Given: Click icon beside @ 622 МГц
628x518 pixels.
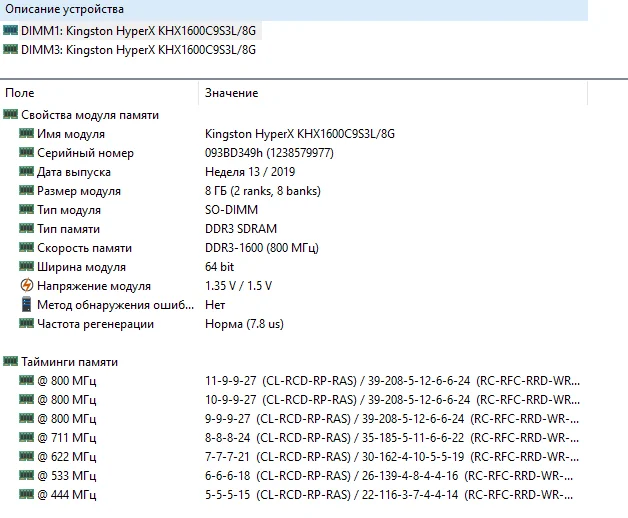Looking at the screenshot, I should coord(26,456).
